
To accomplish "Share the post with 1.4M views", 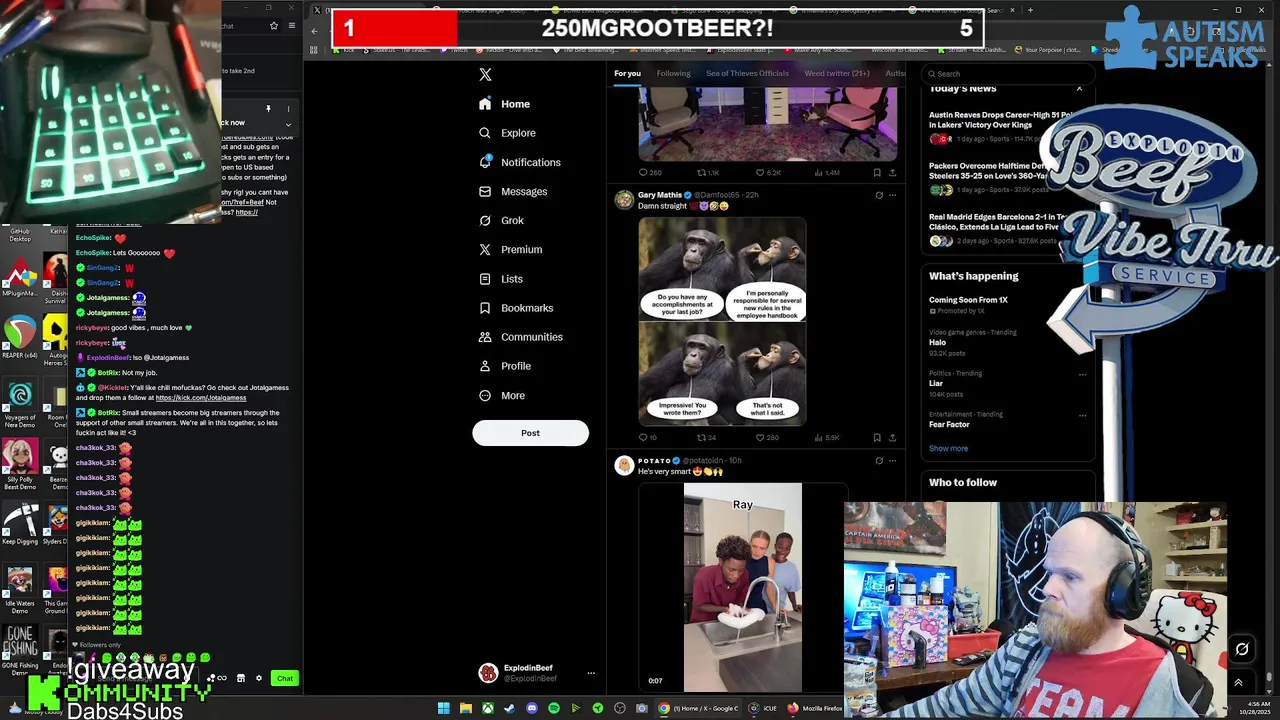I will tap(892, 172).
